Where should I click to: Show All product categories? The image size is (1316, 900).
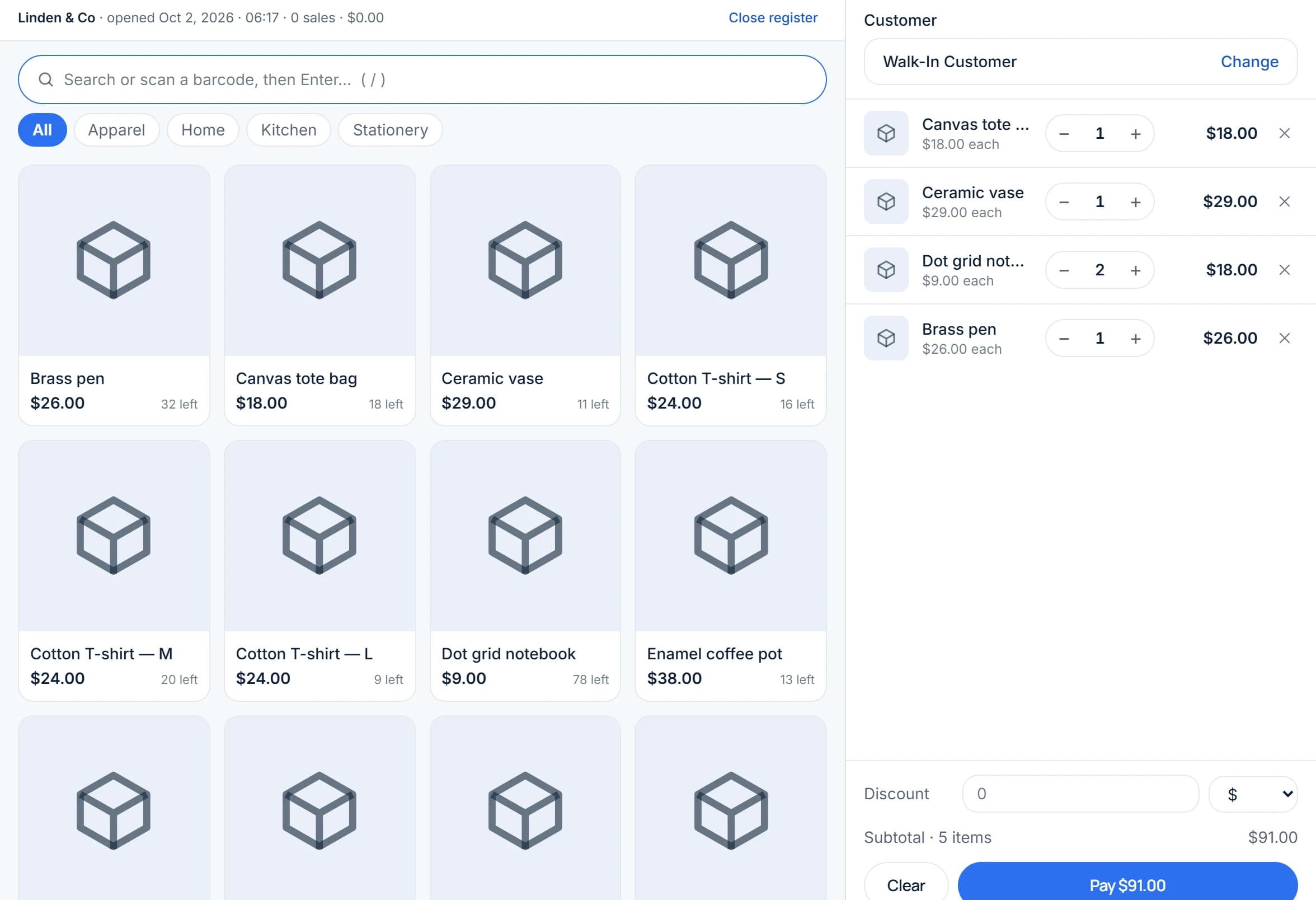point(43,130)
